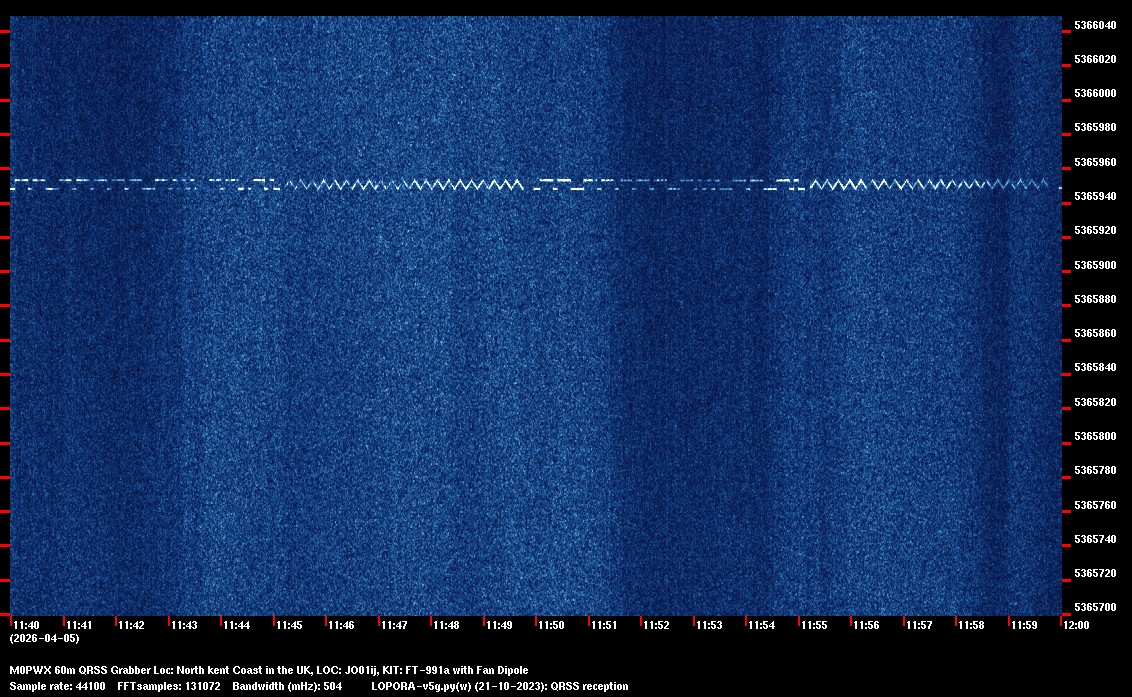The image size is (1132, 697).
Task: Click the 11:50 time axis label
Action: (551, 625)
